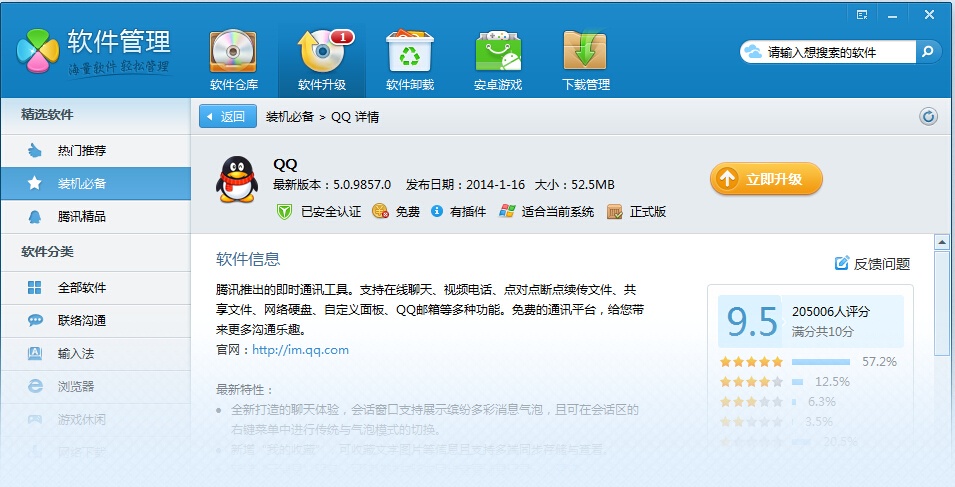
Task: Click the 软件管理 clover logo
Action: coord(38,51)
